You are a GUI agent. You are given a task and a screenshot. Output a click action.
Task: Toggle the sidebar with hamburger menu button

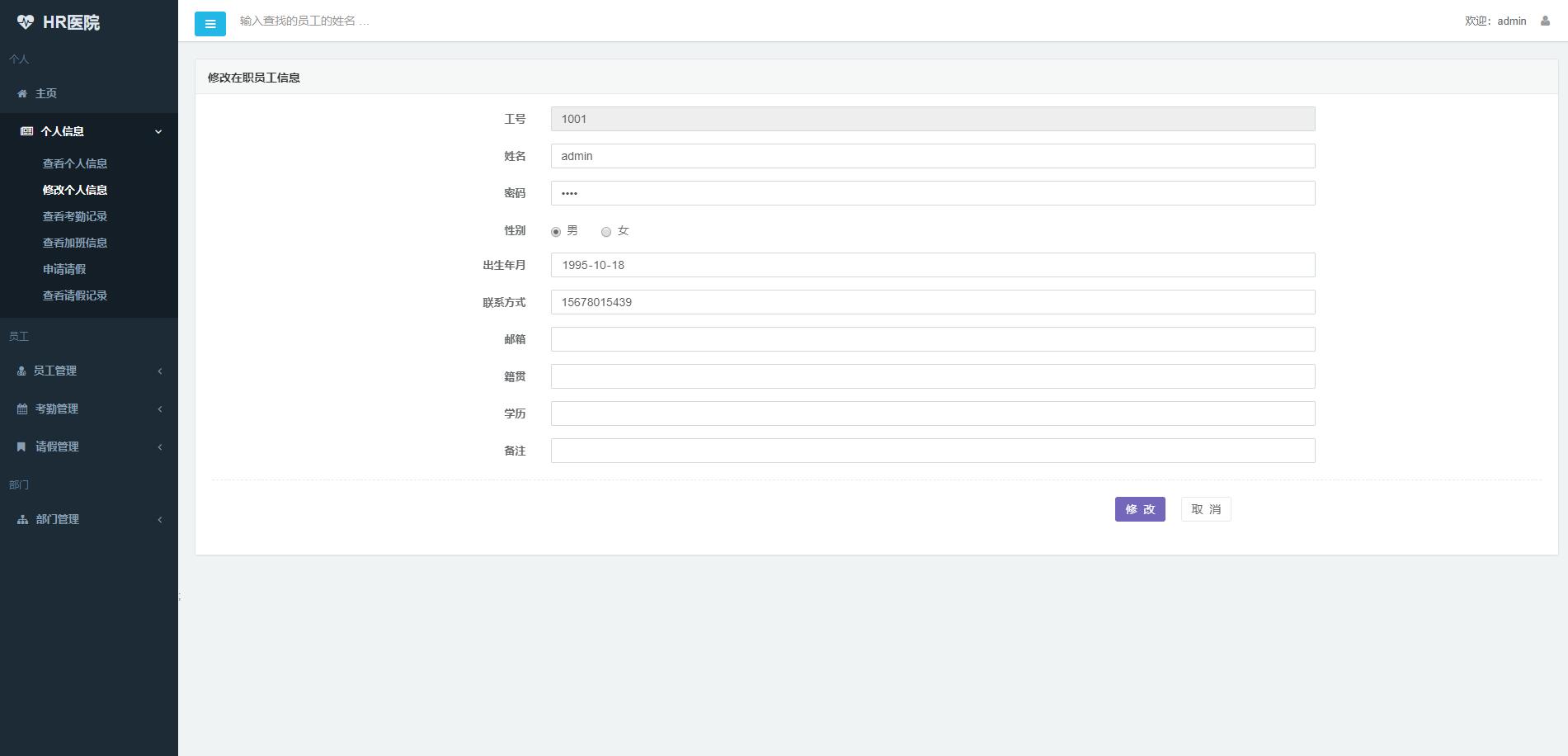click(x=210, y=24)
